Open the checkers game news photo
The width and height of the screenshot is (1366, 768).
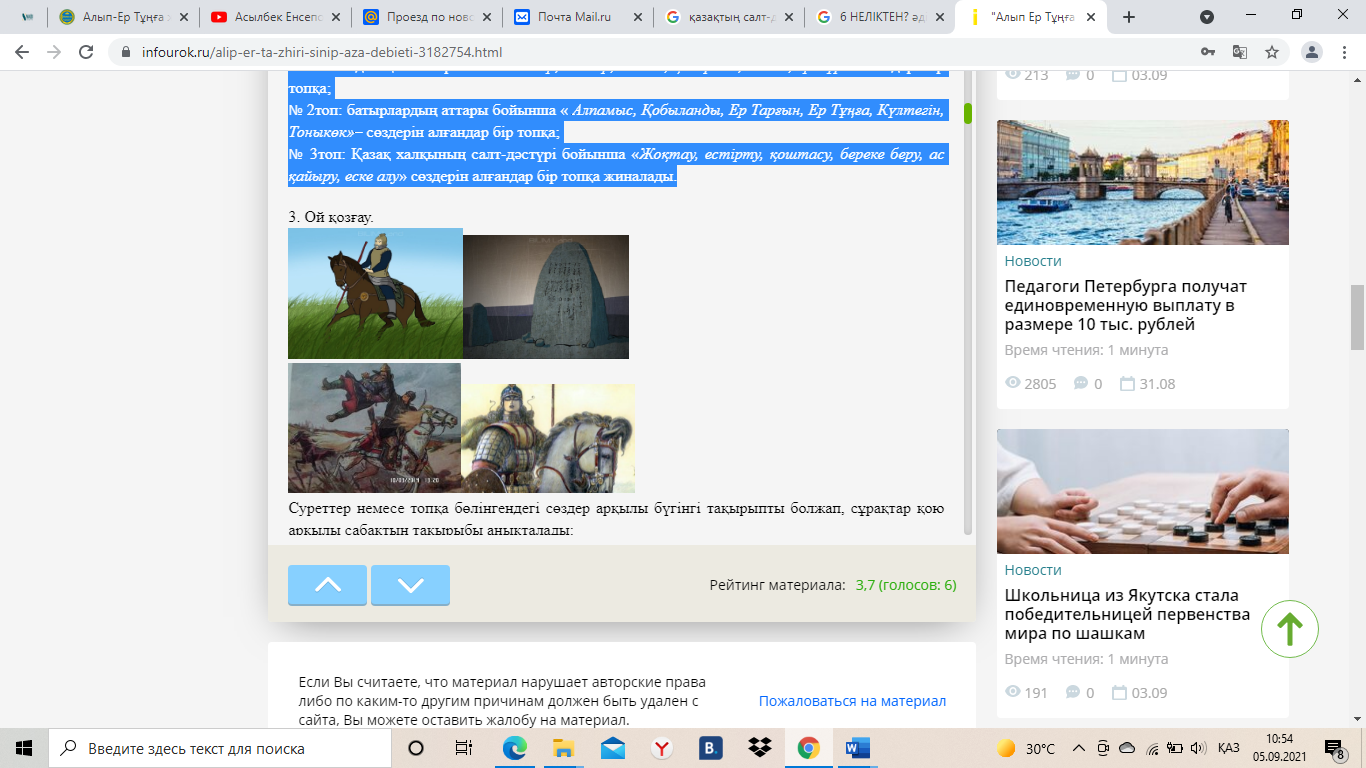coord(1143,491)
